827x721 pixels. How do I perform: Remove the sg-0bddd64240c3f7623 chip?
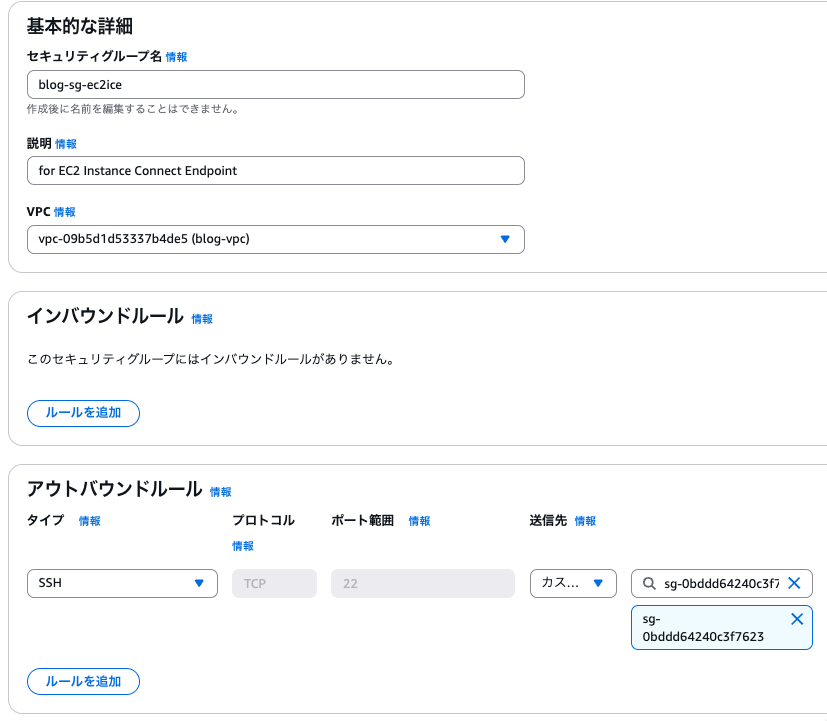797,619
